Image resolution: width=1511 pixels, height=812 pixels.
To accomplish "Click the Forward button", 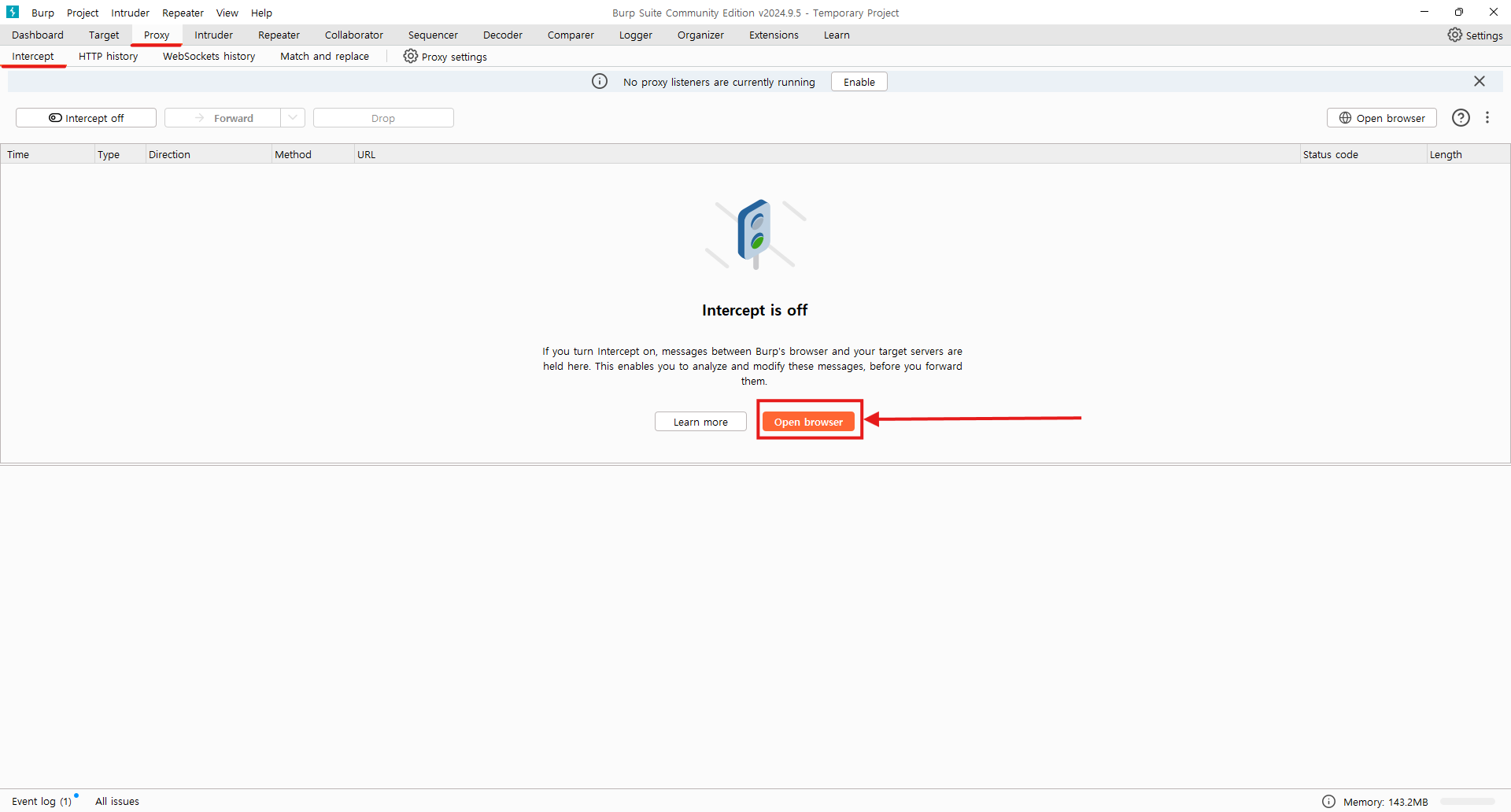I will 223,118.
